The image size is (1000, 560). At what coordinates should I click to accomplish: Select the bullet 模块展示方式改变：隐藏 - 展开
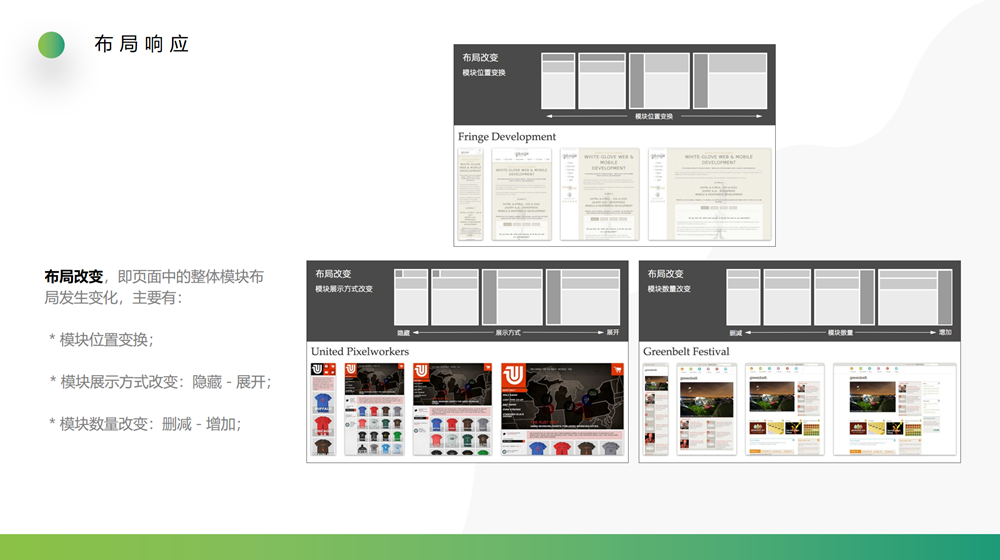(x=160, y=381)
